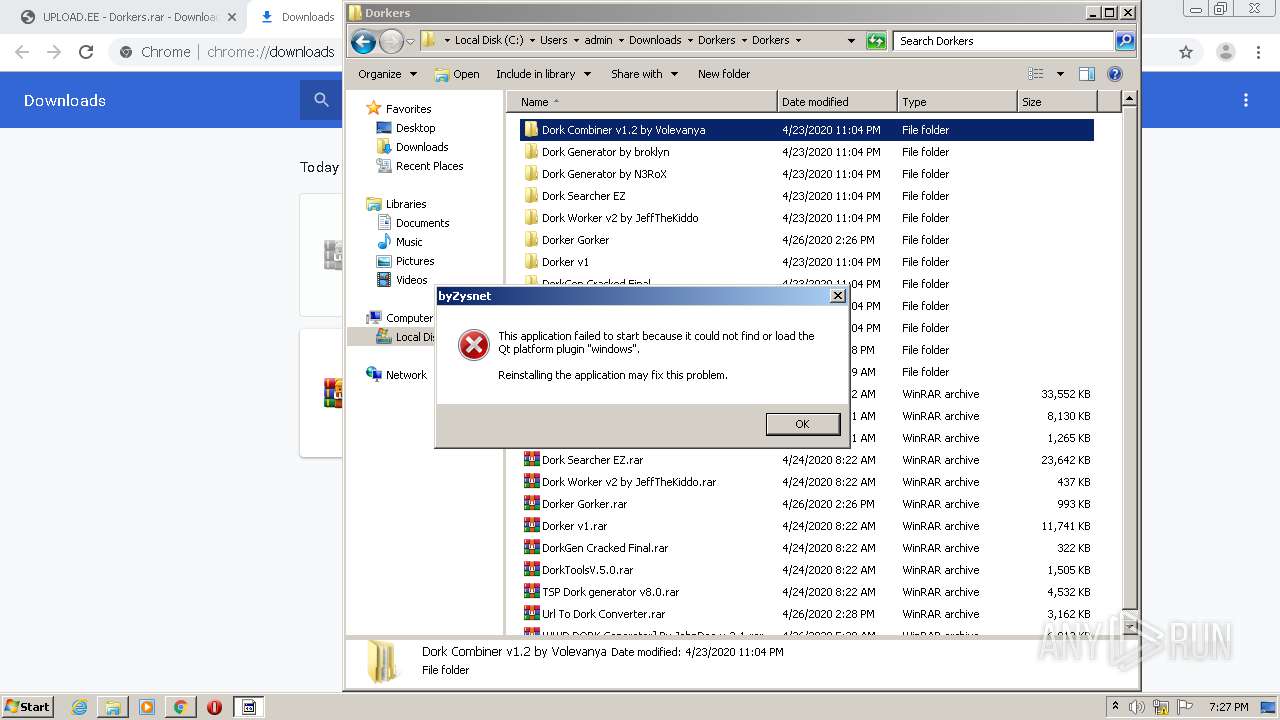Open Videos library
Screen dimensions: 1280x720
click(x=411, y=280)
